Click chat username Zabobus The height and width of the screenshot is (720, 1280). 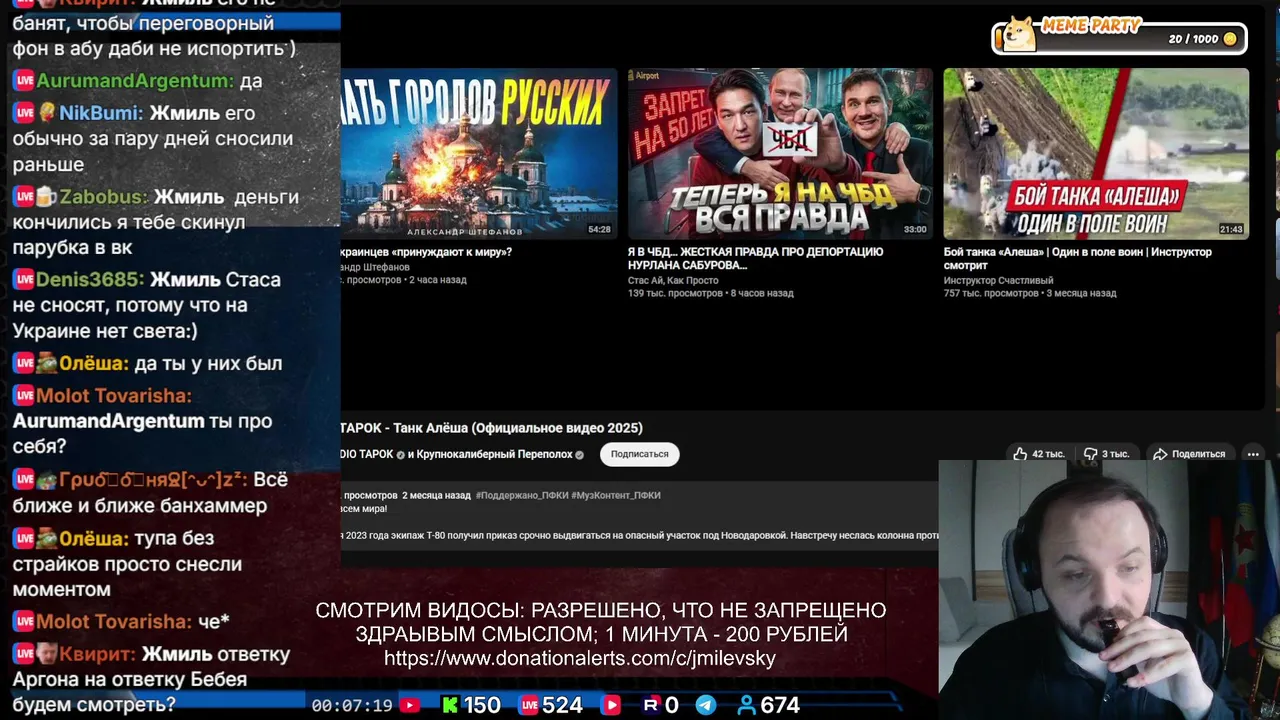coord(104,197)
